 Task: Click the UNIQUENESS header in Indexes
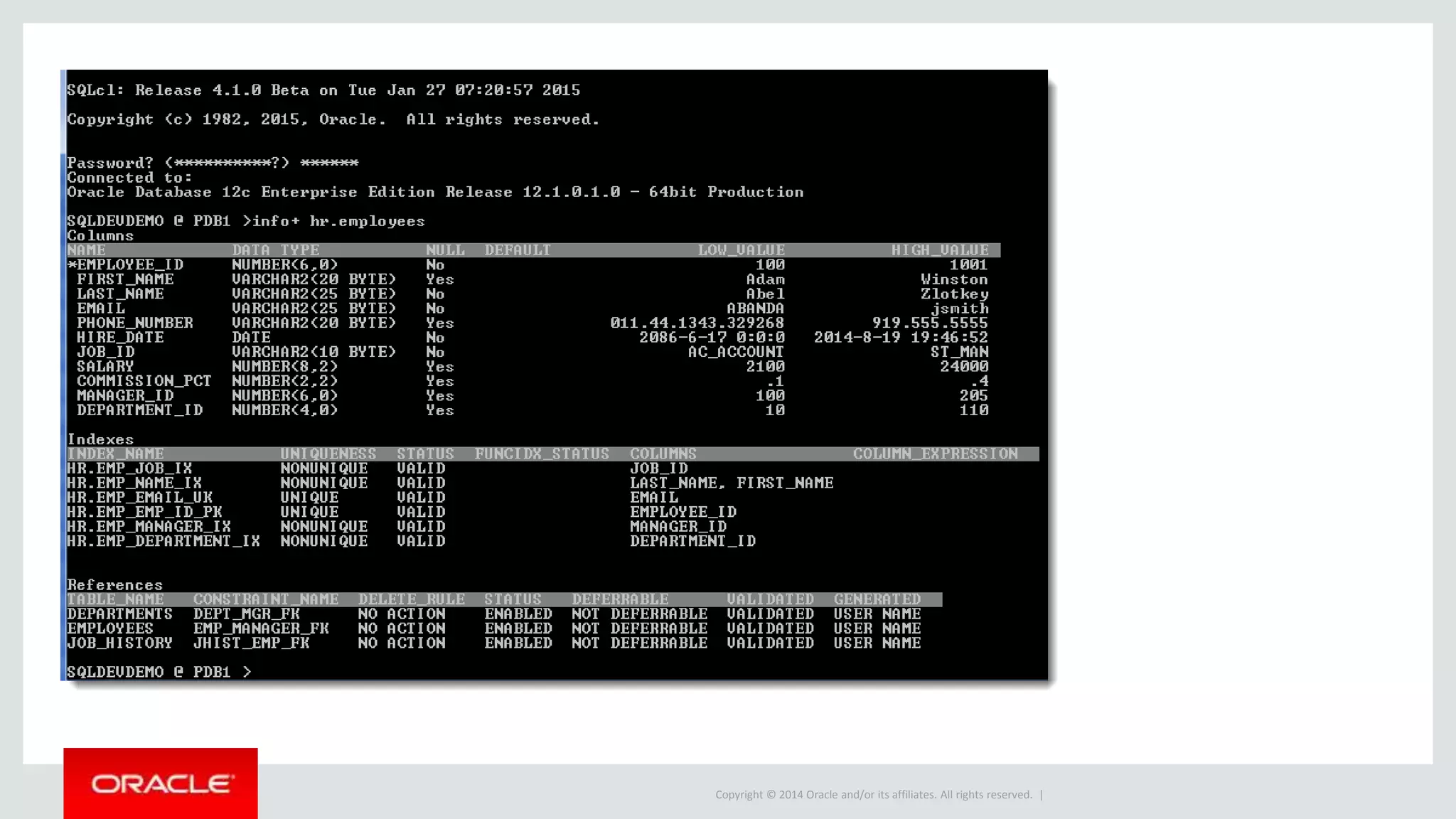point(328,454)
